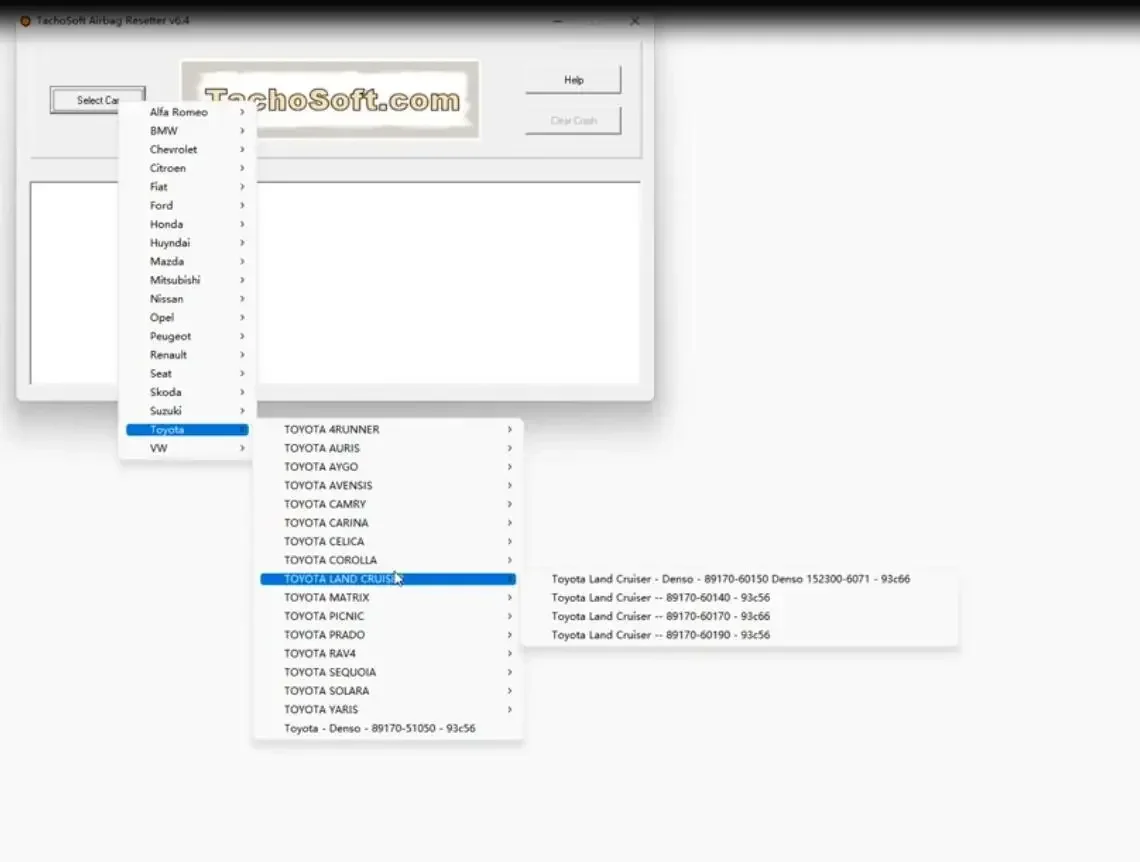Expand the TOYOTA 4RUNNER submenu chevron
The width and height of the screenshot is (1140, 862).
coord(510,430)
